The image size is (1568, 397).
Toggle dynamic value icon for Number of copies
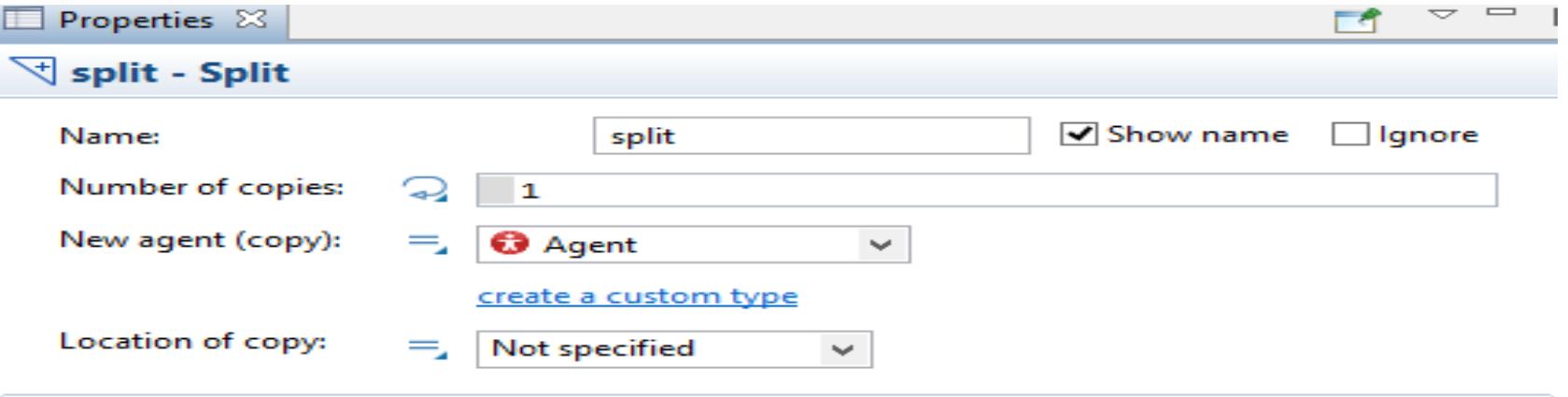(427, 189)
